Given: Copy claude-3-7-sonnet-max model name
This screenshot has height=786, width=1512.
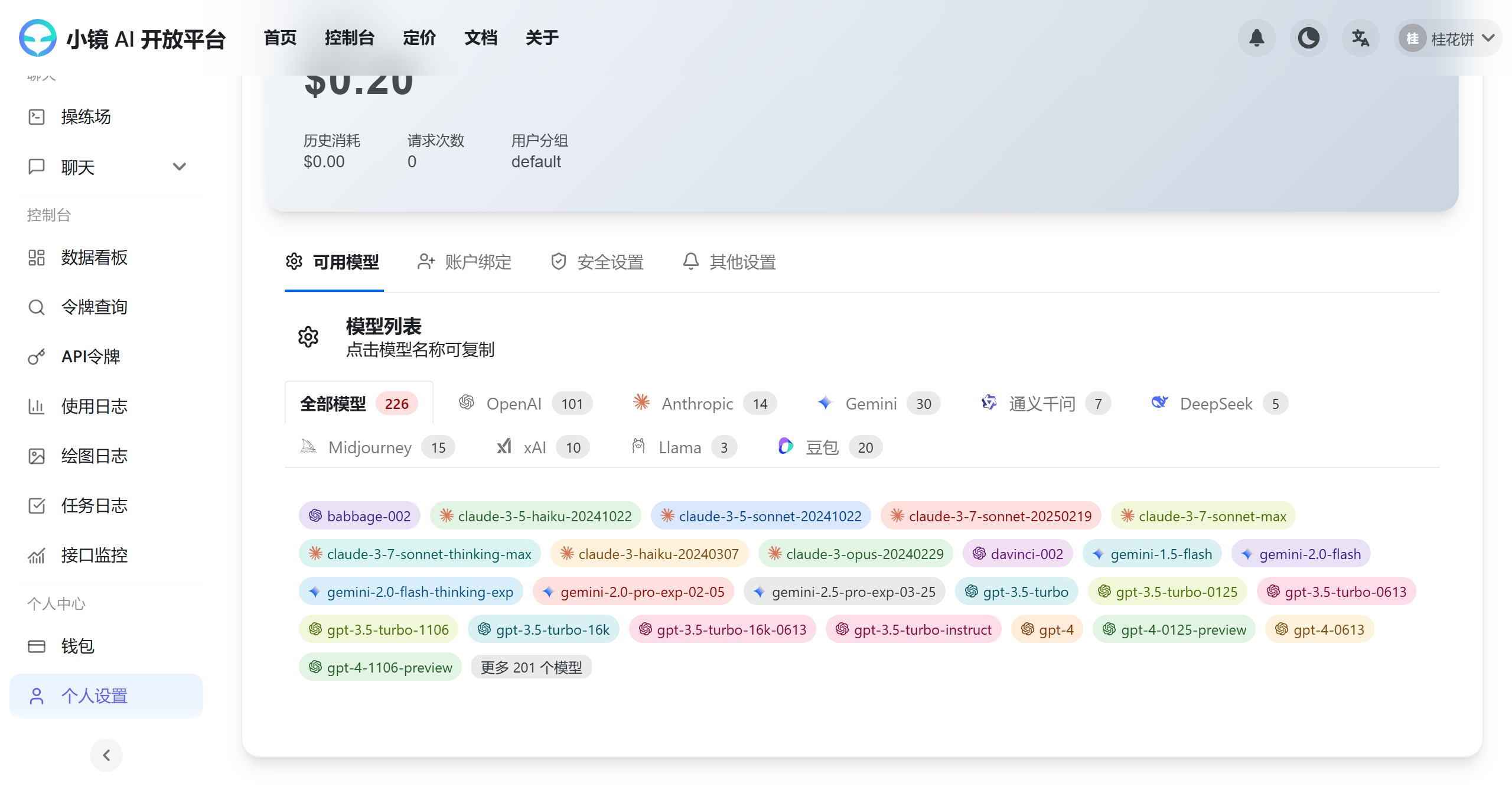Looking at the screenshot, I should pos(1203,516).
